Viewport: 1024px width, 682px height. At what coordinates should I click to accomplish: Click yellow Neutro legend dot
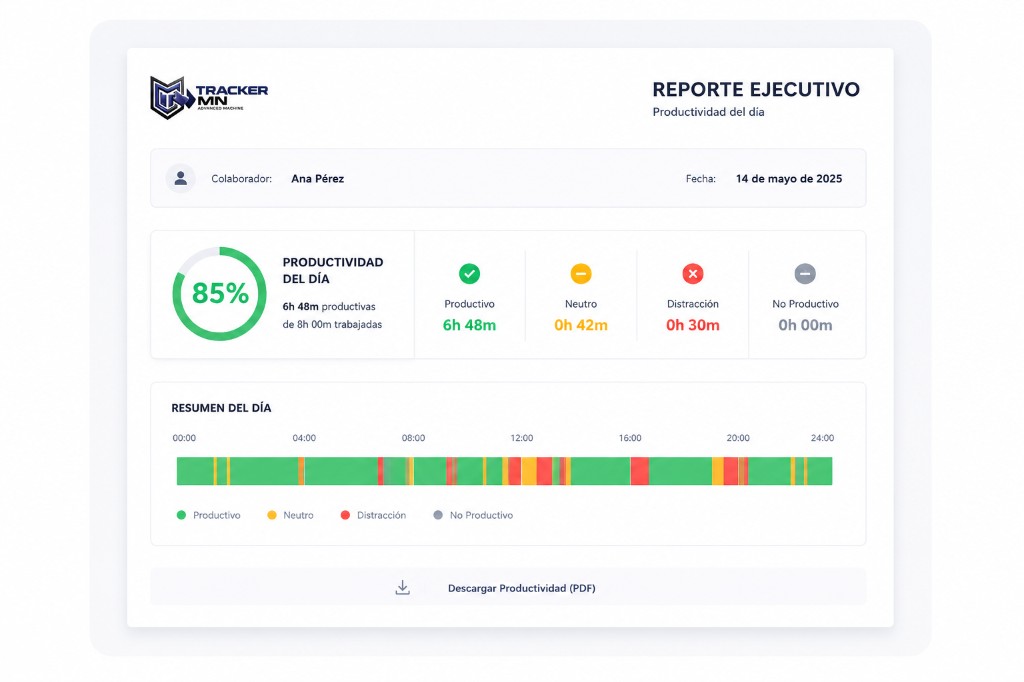(x=272, y=515)
